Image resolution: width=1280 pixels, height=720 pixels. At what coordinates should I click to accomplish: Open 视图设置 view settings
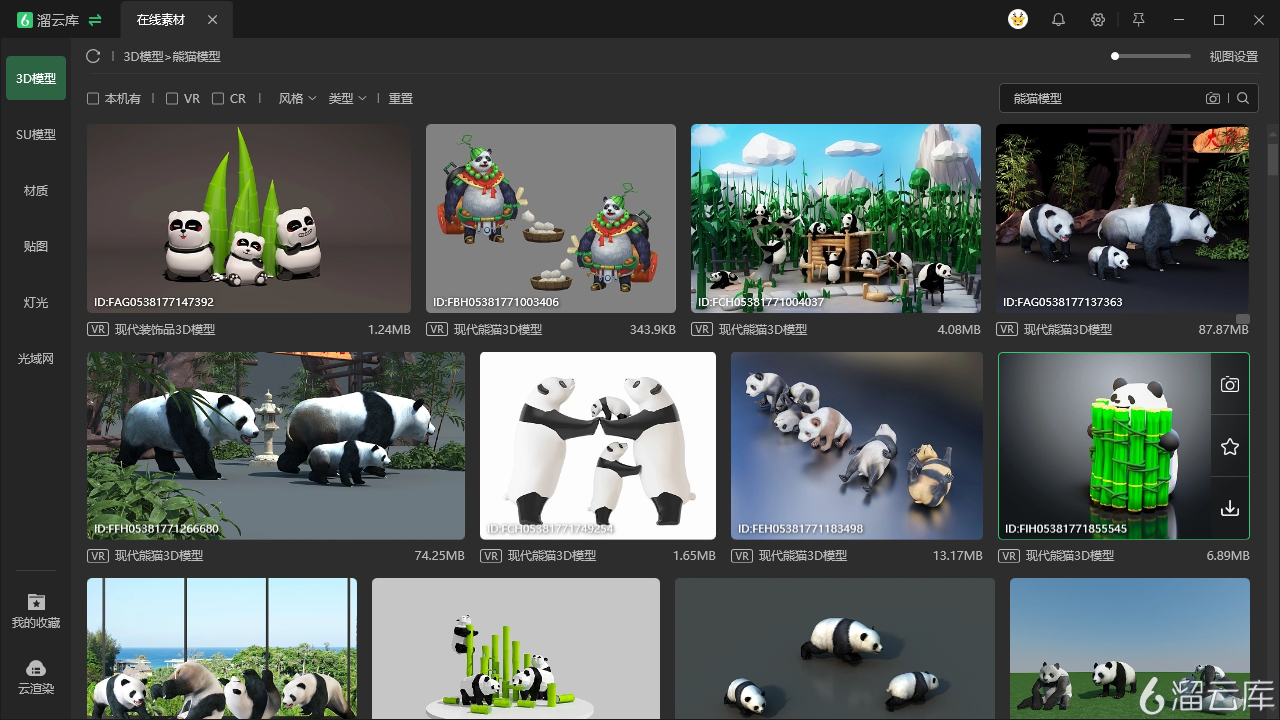click(1233, 57)
